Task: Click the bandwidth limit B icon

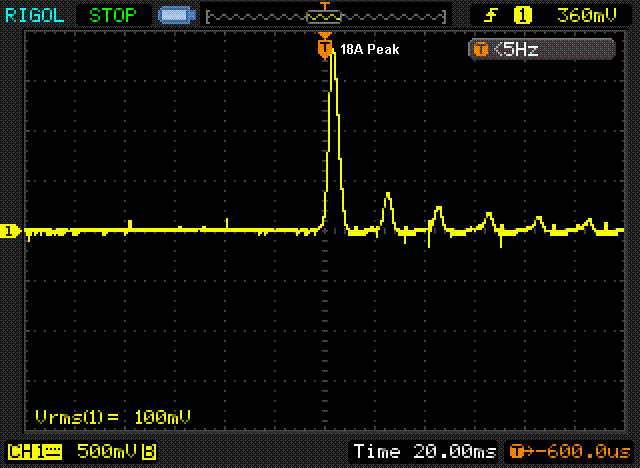Action: point(149,452)
